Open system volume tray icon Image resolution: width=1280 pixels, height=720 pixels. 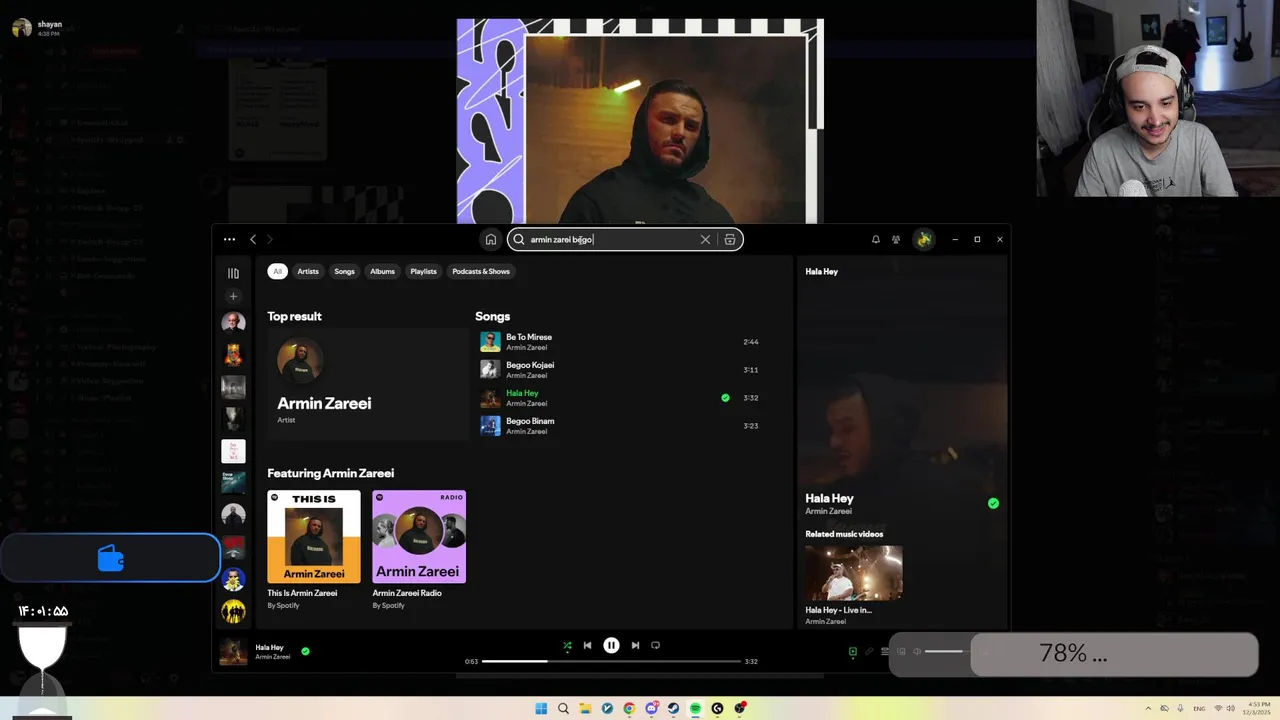(1229, 708)
